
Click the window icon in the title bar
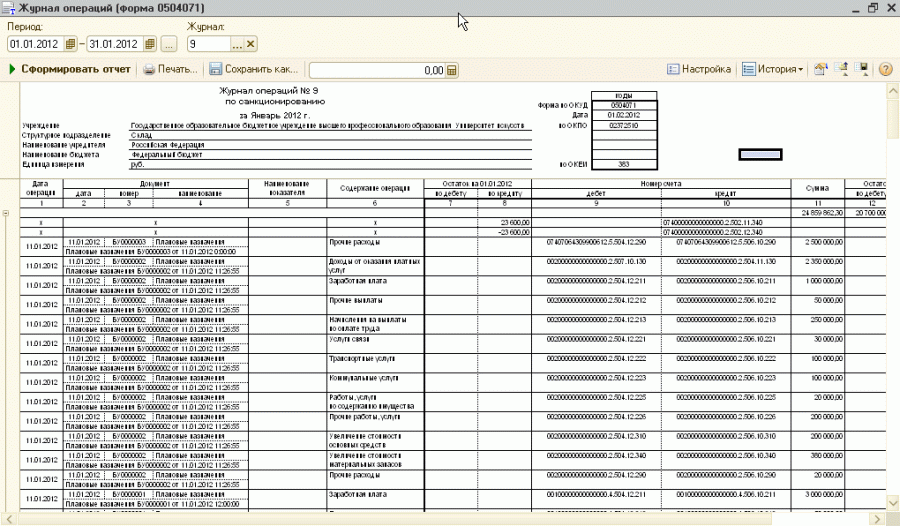(x=9, y=8)
